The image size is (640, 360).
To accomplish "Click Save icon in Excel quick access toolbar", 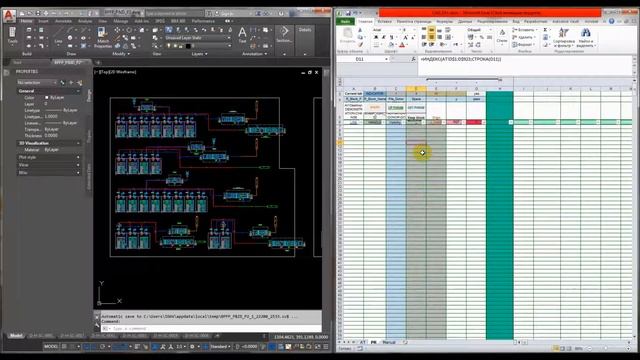I will (348, 13).
